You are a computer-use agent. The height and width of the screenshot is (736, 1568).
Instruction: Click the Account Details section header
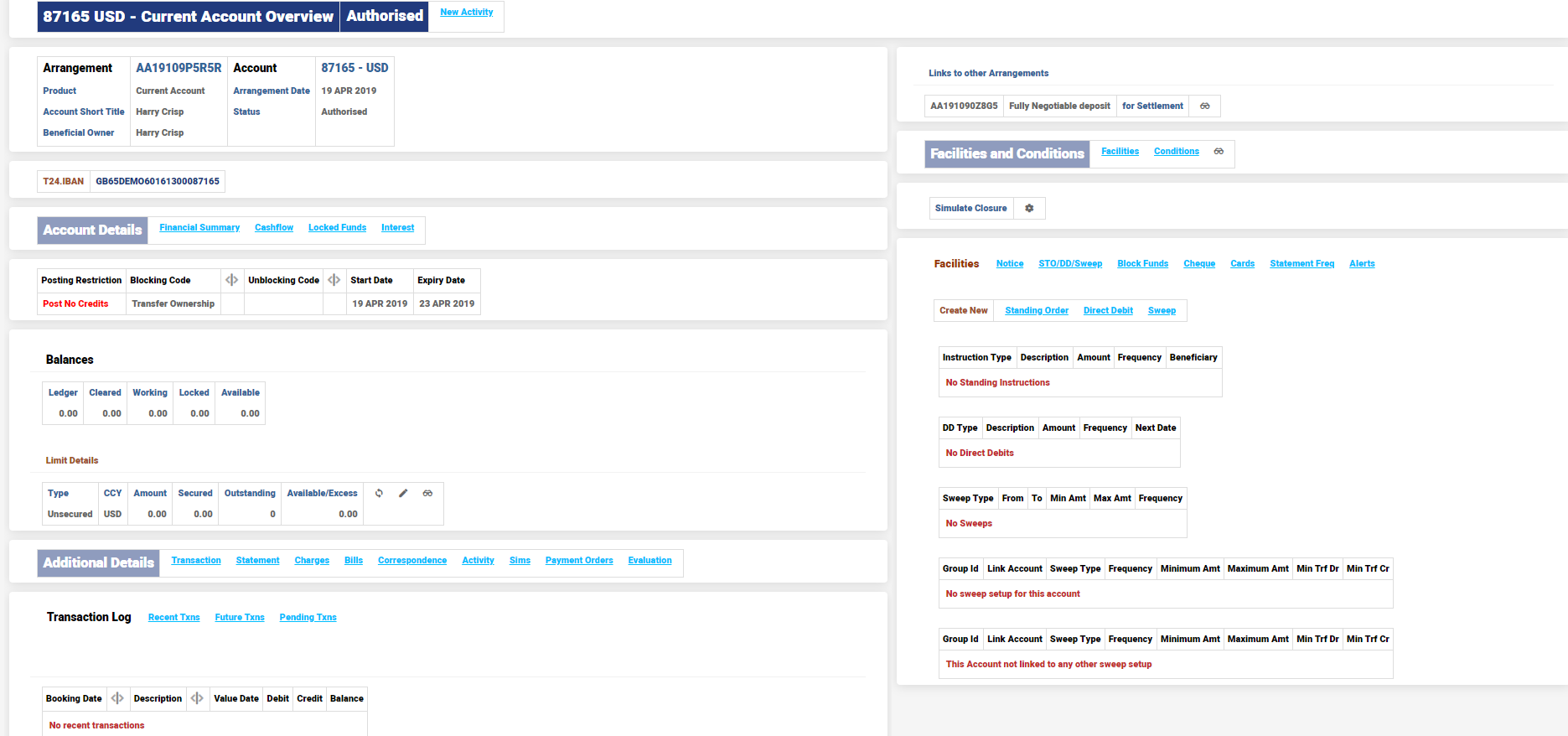[x=92, y=231]
